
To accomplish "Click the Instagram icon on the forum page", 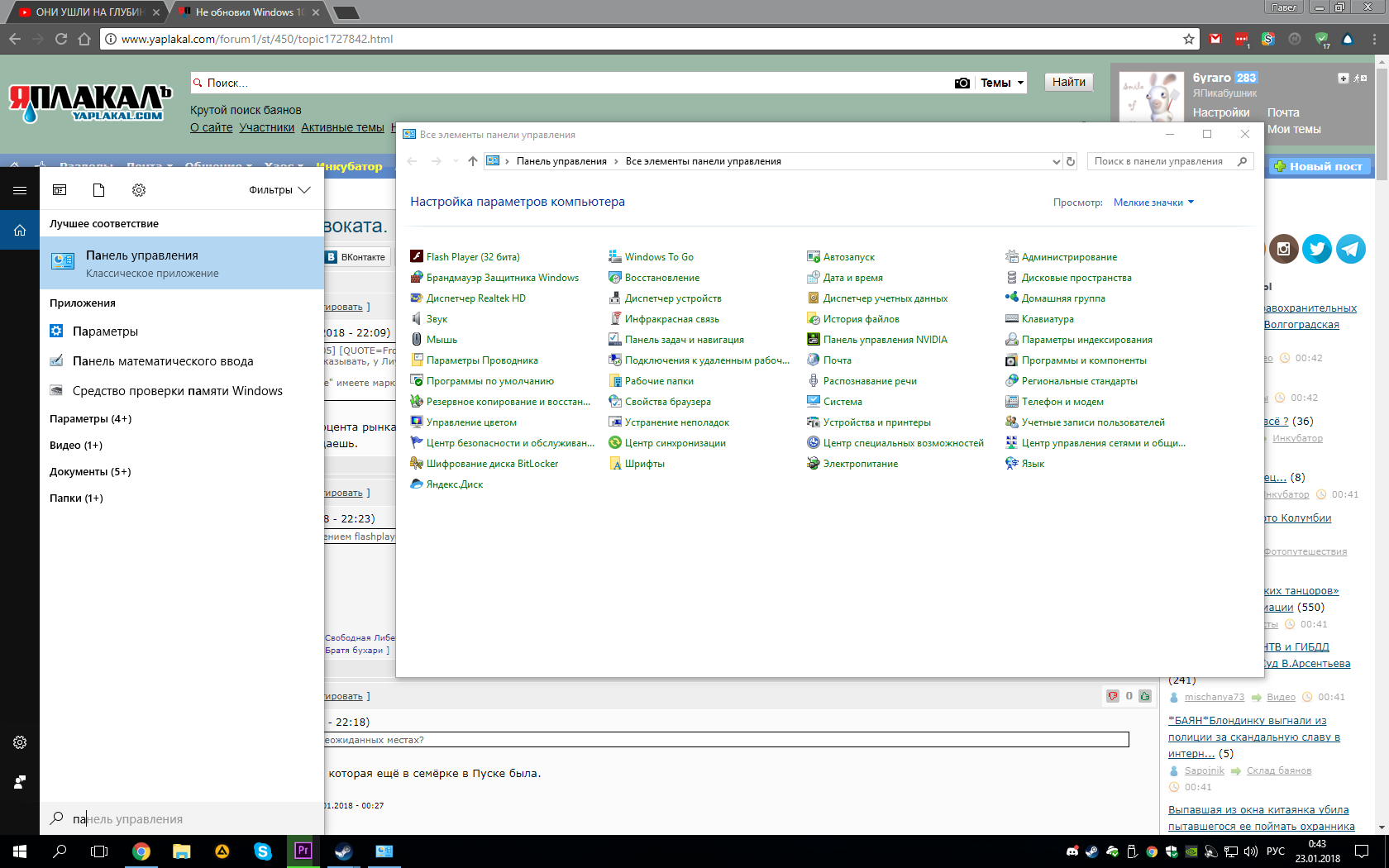I will (1284, 249).
